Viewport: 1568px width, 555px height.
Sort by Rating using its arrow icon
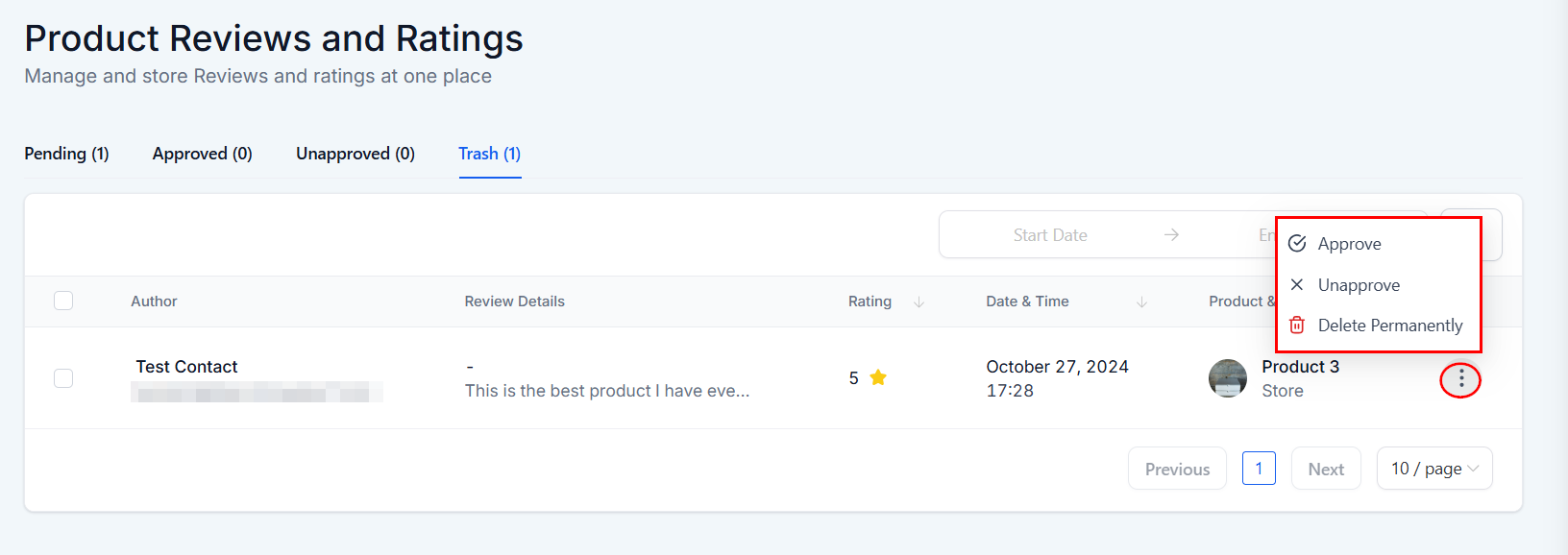point(919,302)
